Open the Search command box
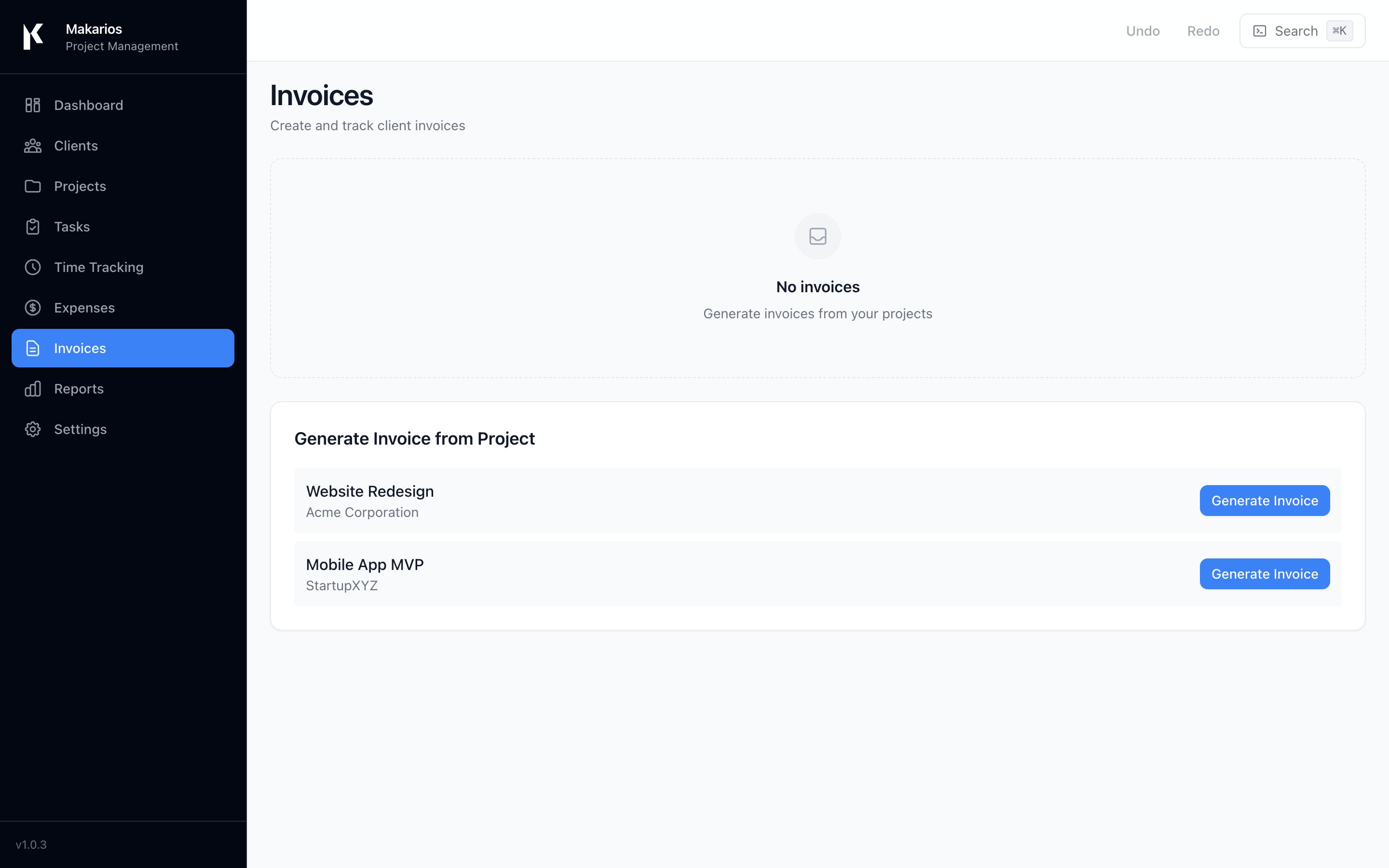The image size is (1389, 868). click(1302, 31)
